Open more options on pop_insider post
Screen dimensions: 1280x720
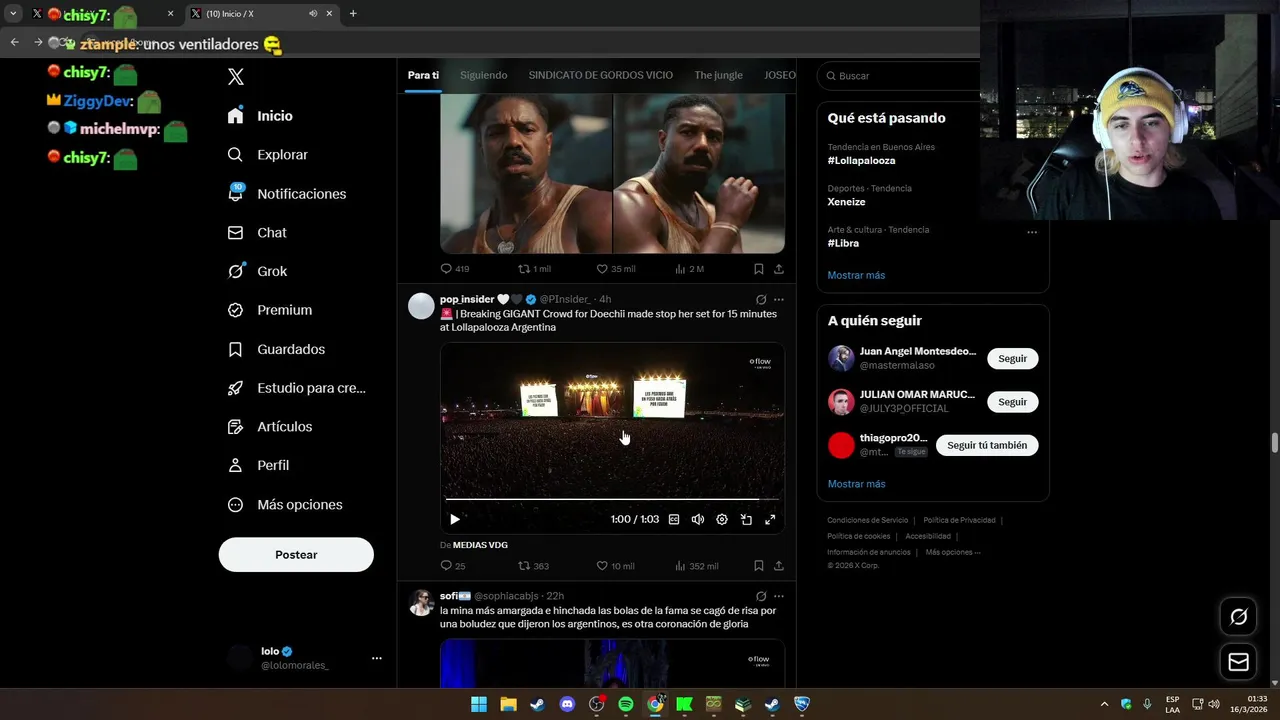pos(779,299)
